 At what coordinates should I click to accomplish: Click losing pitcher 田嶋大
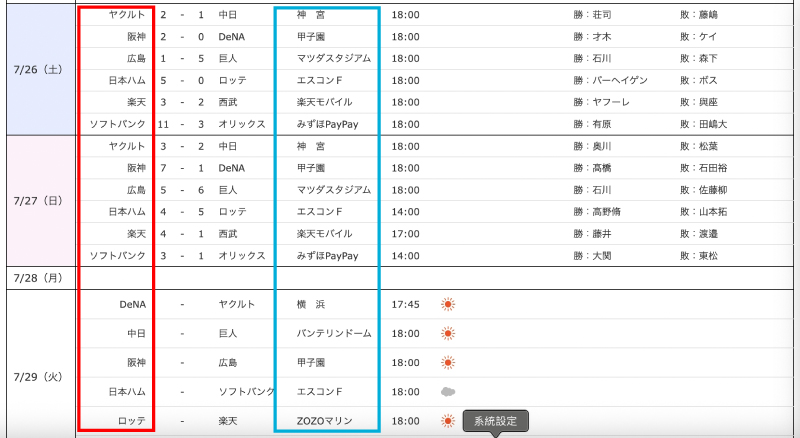704,124
